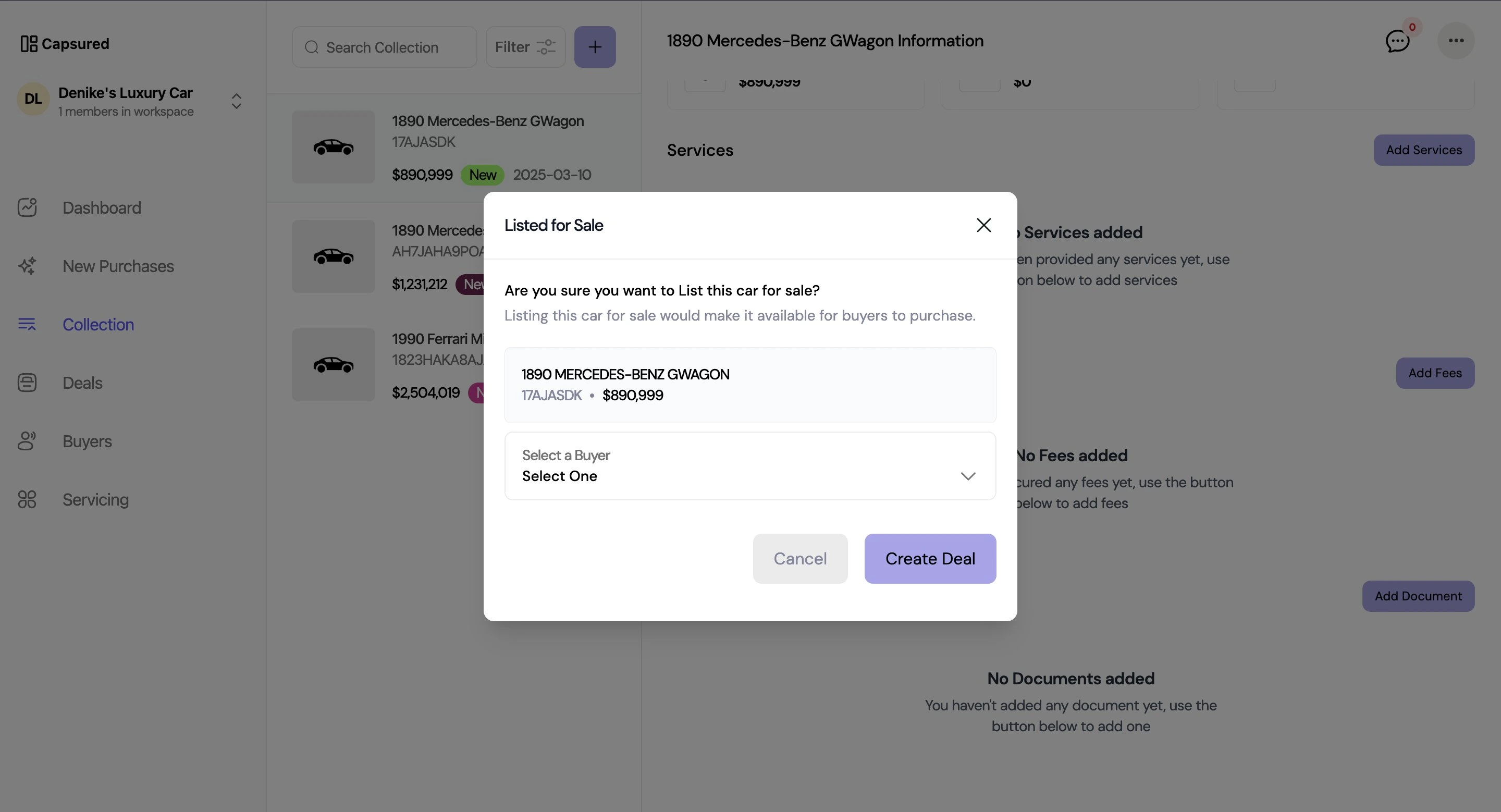Click the Services section heading
Screen dimensions: 1501x812
tap(700, 150)
